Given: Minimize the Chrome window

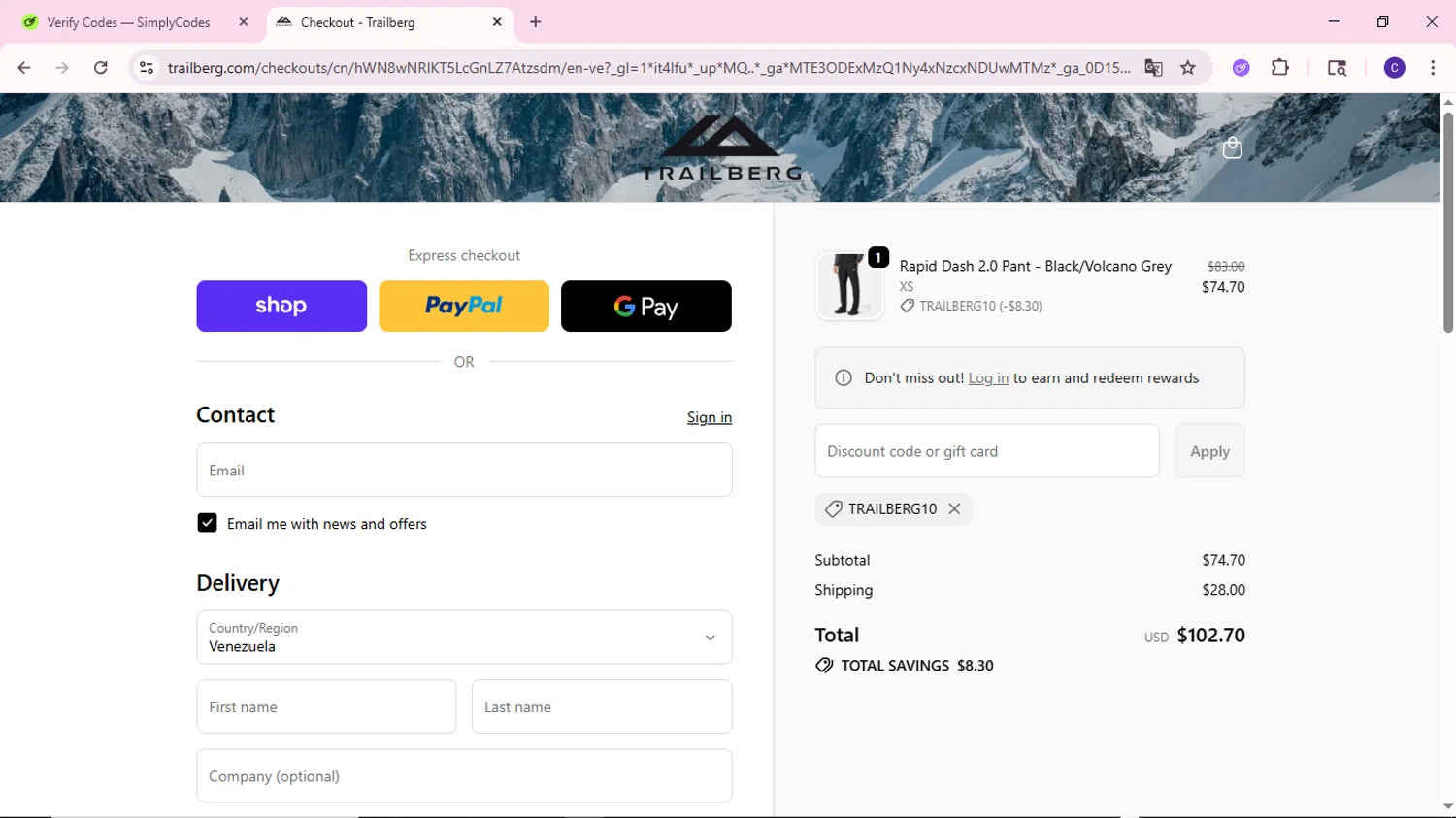Looking at the screenshot, I should click(1334, 21).
